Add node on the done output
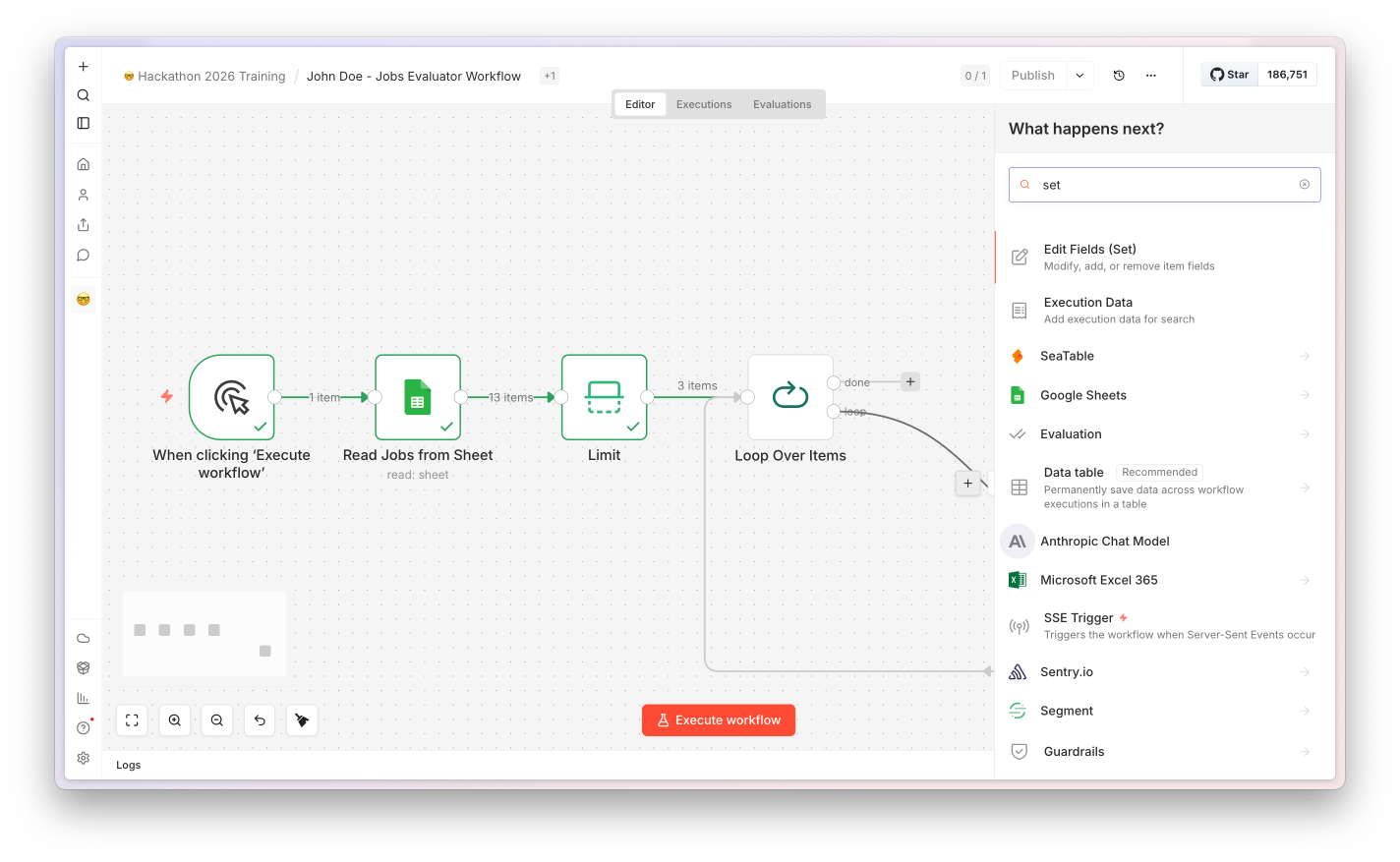 (x=910, y=381)
